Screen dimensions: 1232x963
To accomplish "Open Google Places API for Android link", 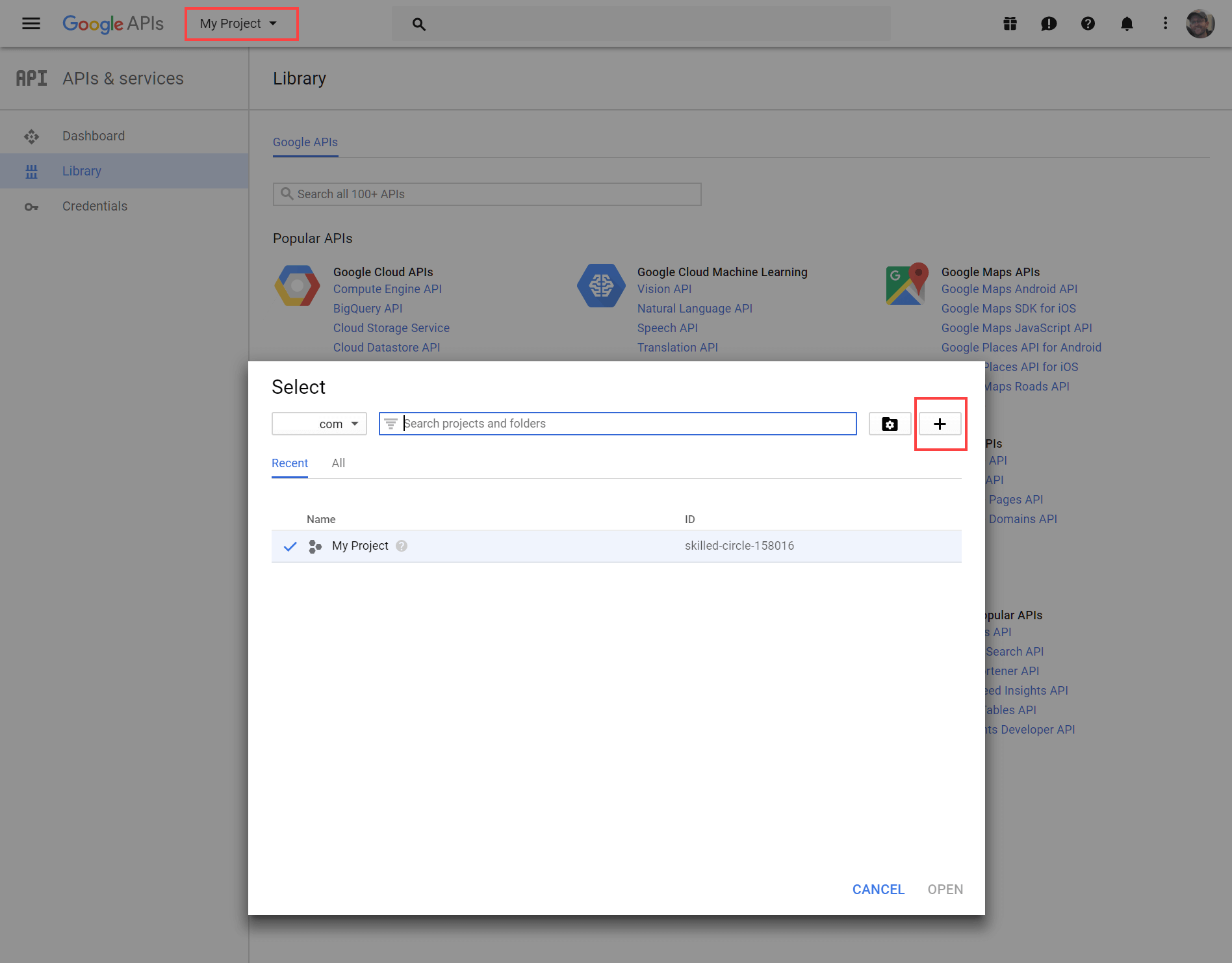I will 1021,348.
